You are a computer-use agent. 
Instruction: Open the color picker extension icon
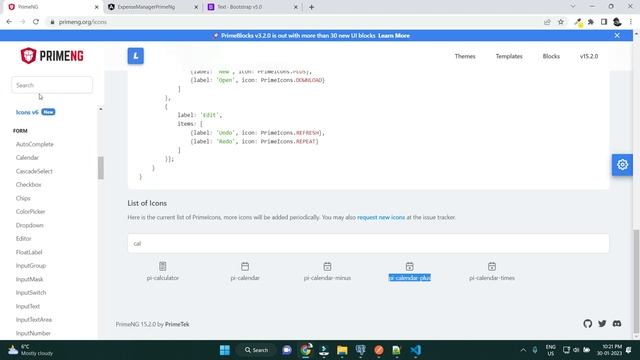coord(578,22)
